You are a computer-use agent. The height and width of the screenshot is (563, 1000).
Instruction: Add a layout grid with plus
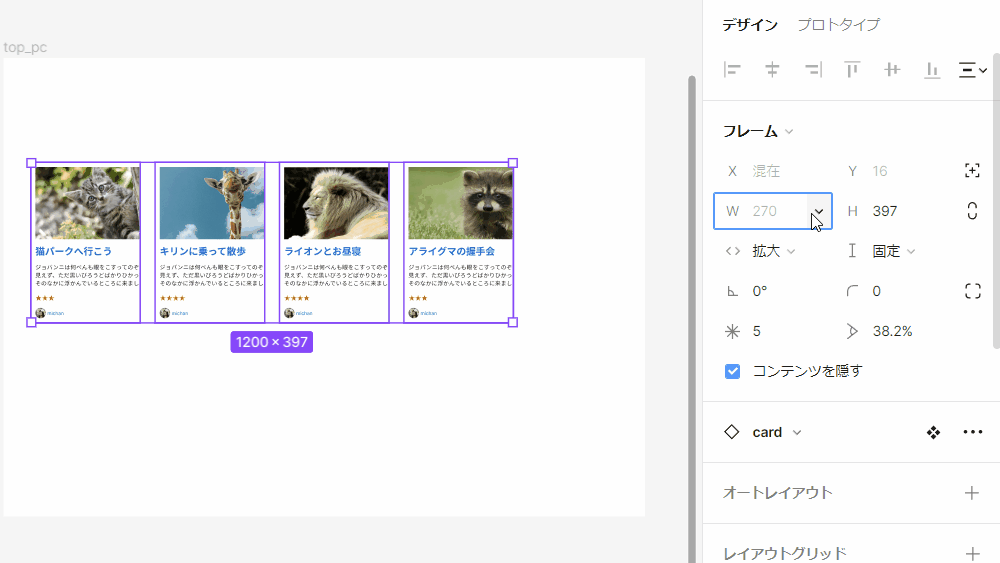pos(972,553)
